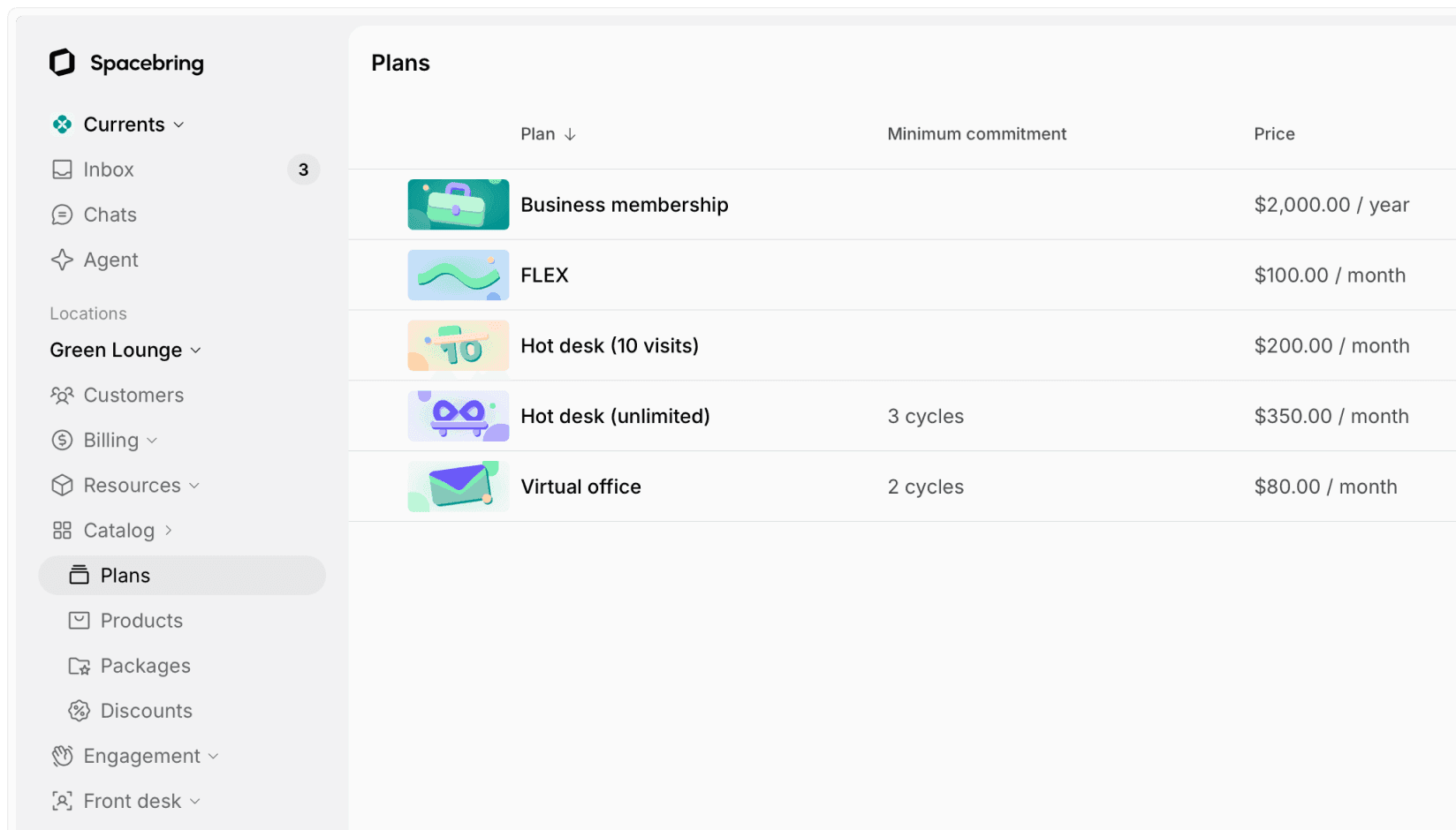
Task: Open the Business membership plan name
Action: click(x=624, y=205)
